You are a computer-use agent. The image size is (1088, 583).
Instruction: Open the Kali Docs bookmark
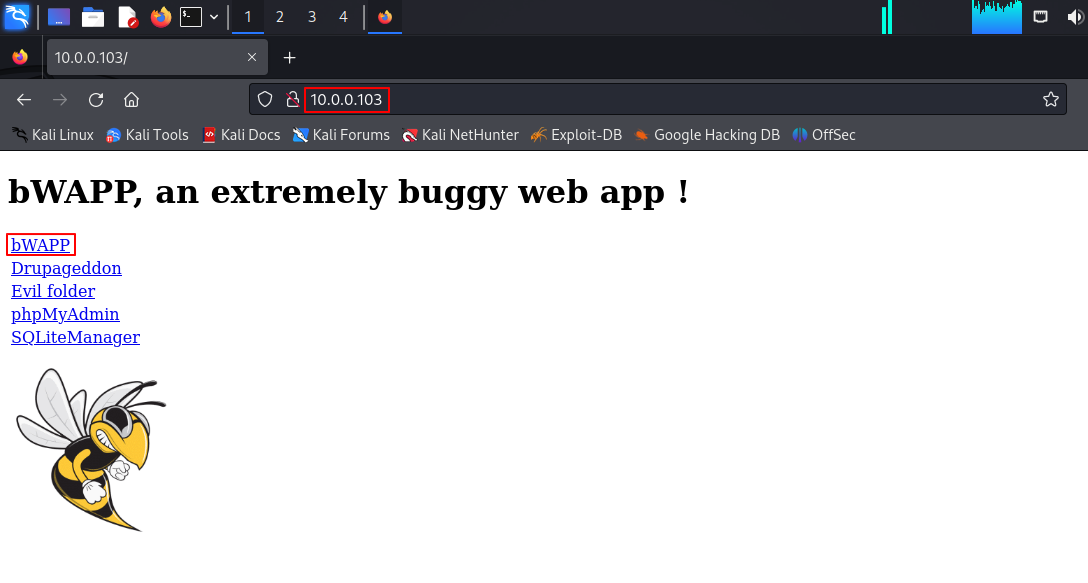coord(241,135)
